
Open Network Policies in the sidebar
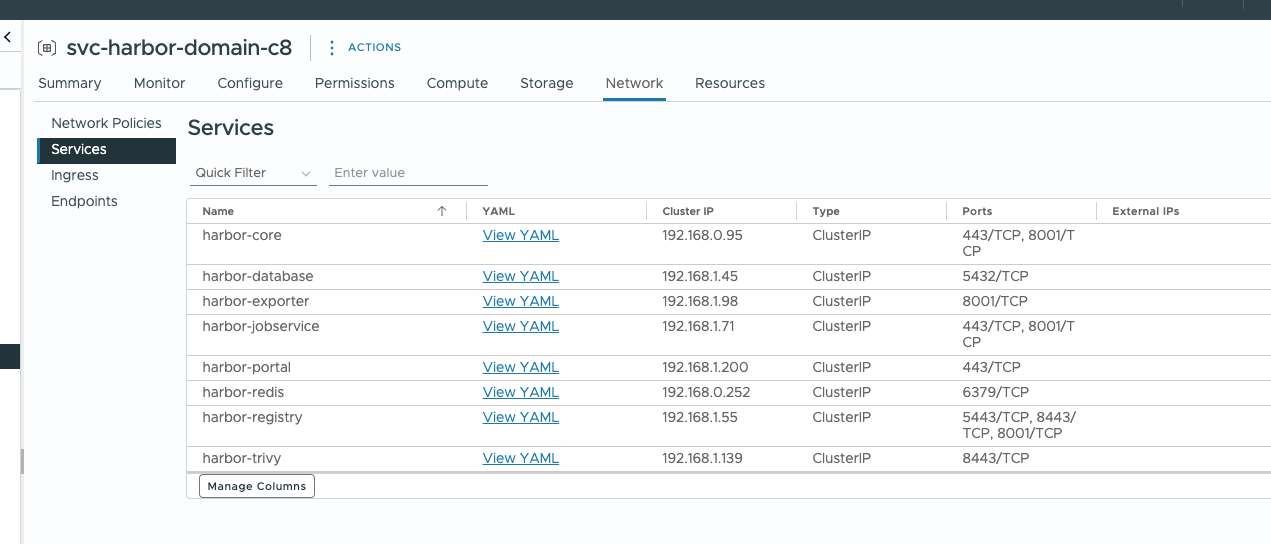[106, 123]
